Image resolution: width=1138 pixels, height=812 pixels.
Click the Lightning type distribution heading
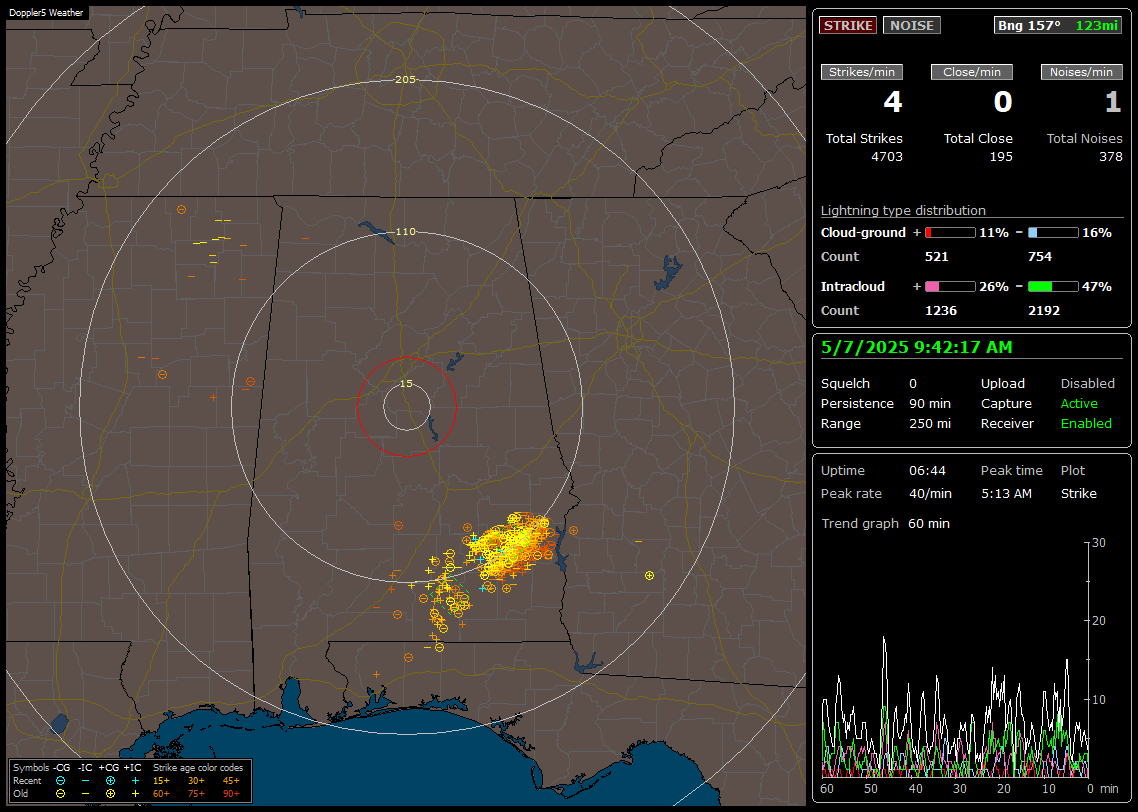coord(903,211)
